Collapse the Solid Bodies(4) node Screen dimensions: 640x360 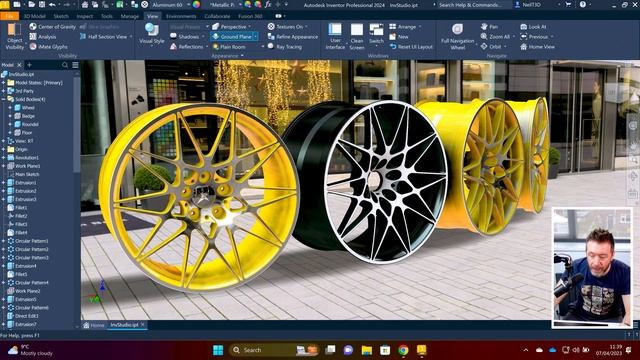click(3, 99)
